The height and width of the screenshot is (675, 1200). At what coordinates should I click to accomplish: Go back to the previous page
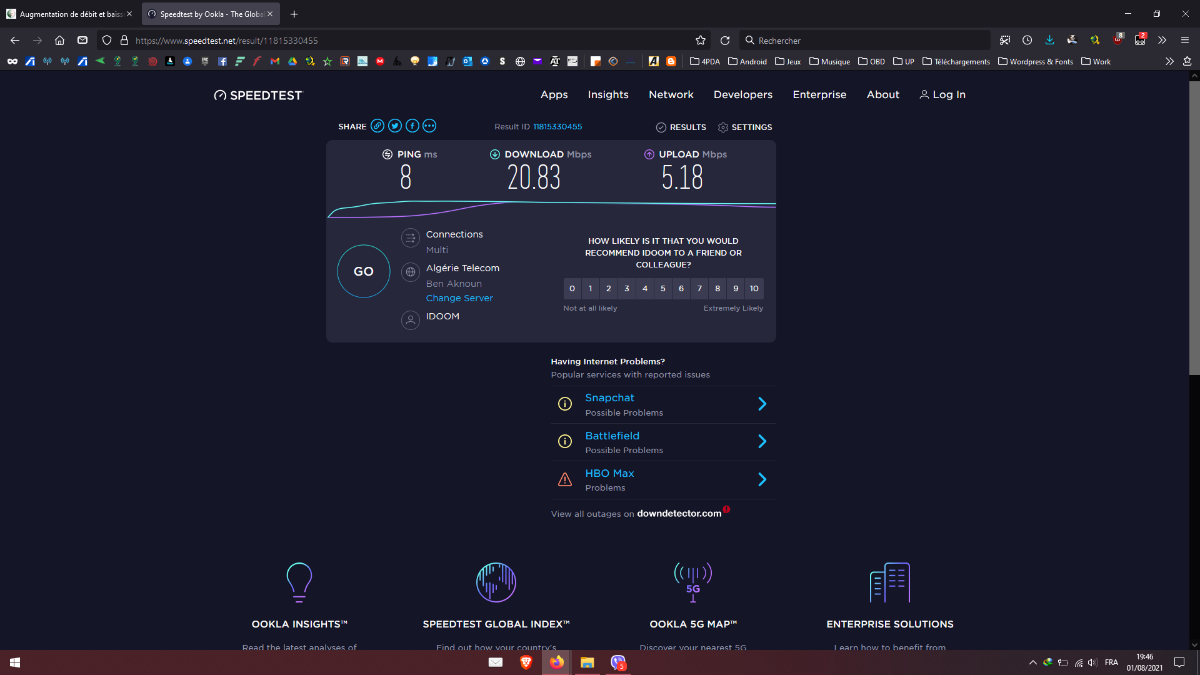[14, 40]
